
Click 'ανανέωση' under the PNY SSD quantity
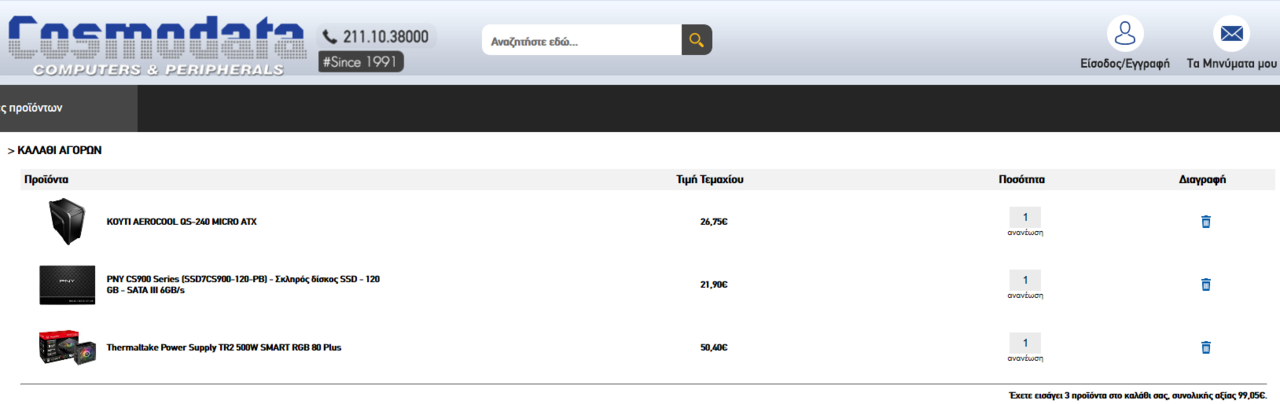[x=1025, y=296]
